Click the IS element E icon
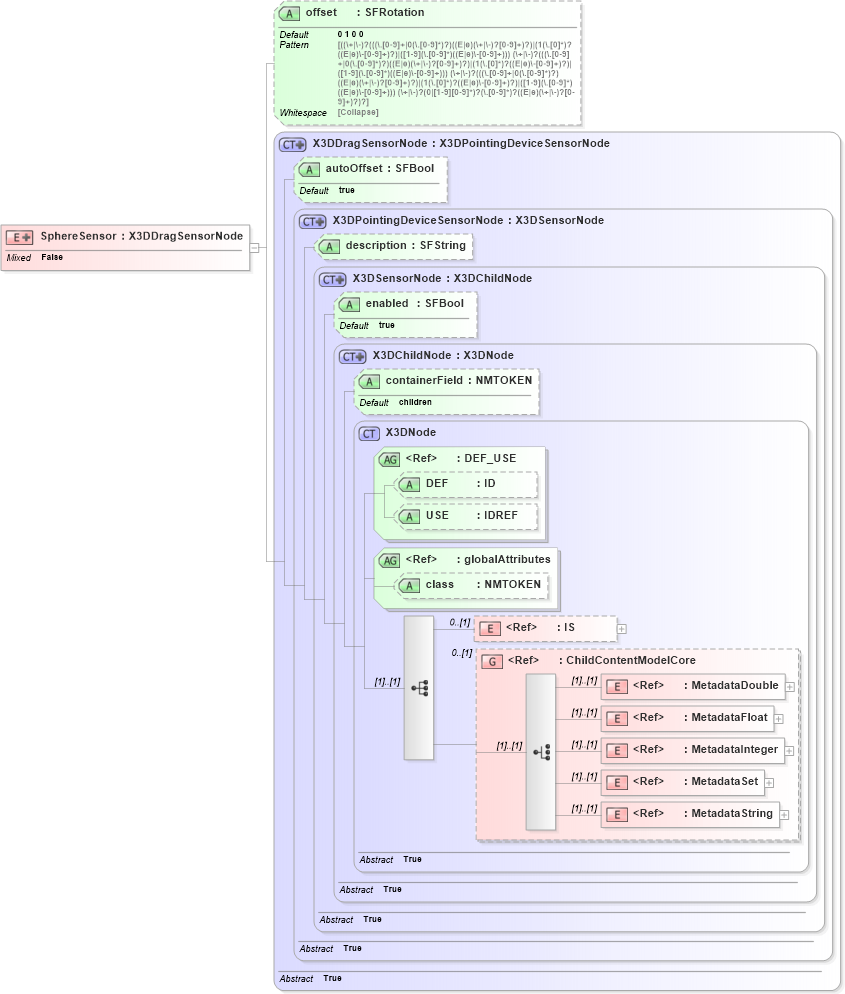Viewport: 845px width, 994px height. click(x=490, y=629)
